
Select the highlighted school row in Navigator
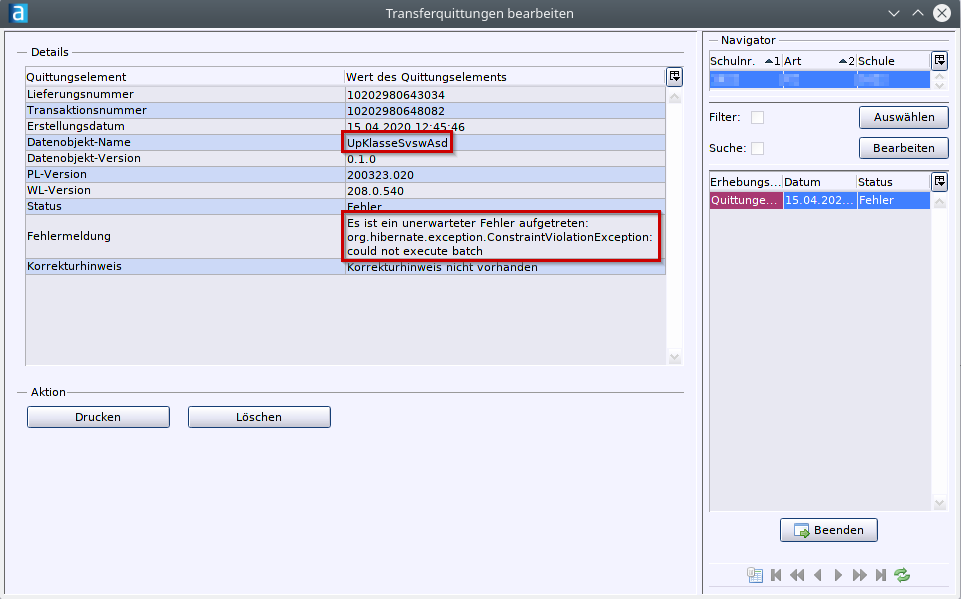coord(819,80)
